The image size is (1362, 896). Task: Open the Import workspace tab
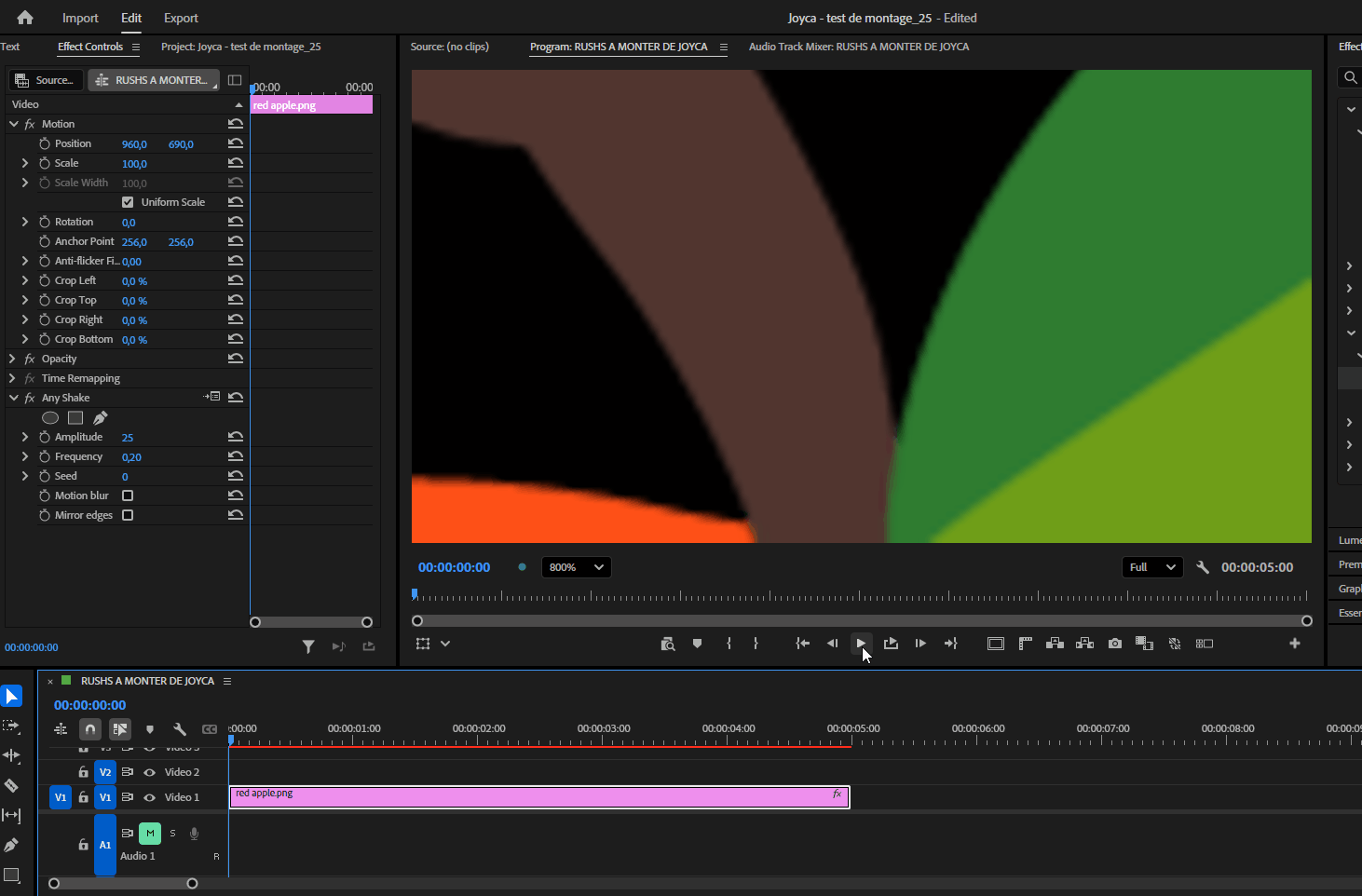80,18
